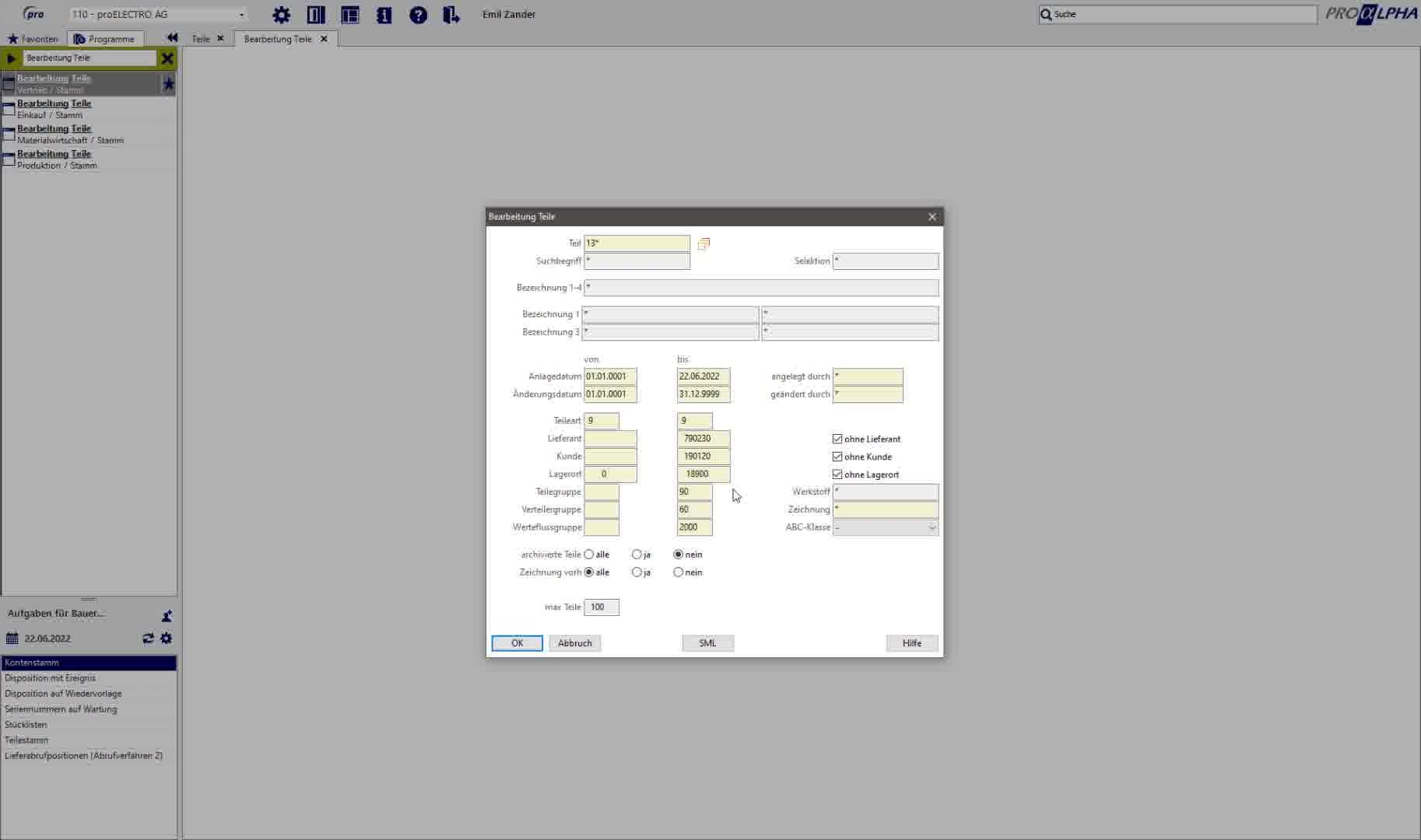Open the Teil lookup icon beside field
Screen dimensions: 1421x840
pos(703,243)
